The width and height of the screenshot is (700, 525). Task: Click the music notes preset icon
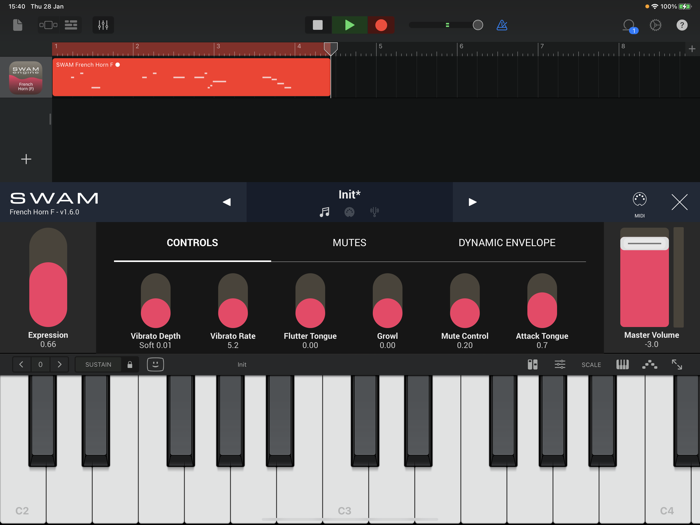click(325, 212)
